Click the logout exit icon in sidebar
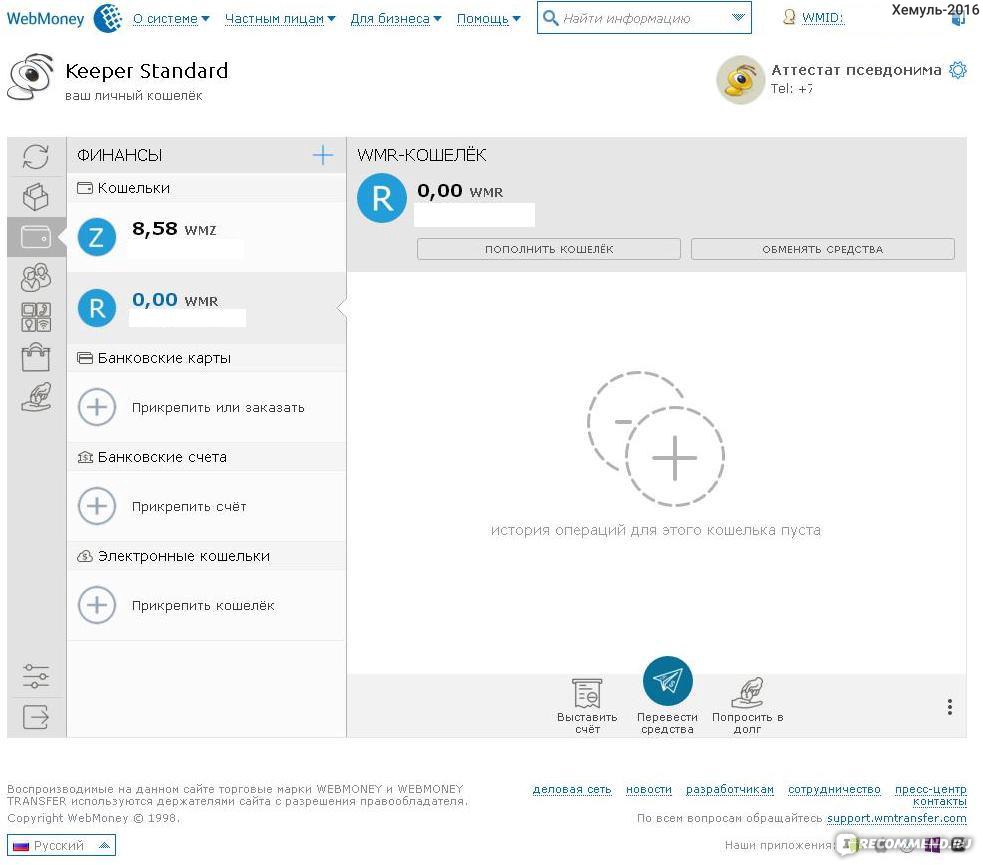Image resolution: width=983 pixels, height=865 pixels. pyautogui.click(x=36, y=716)
